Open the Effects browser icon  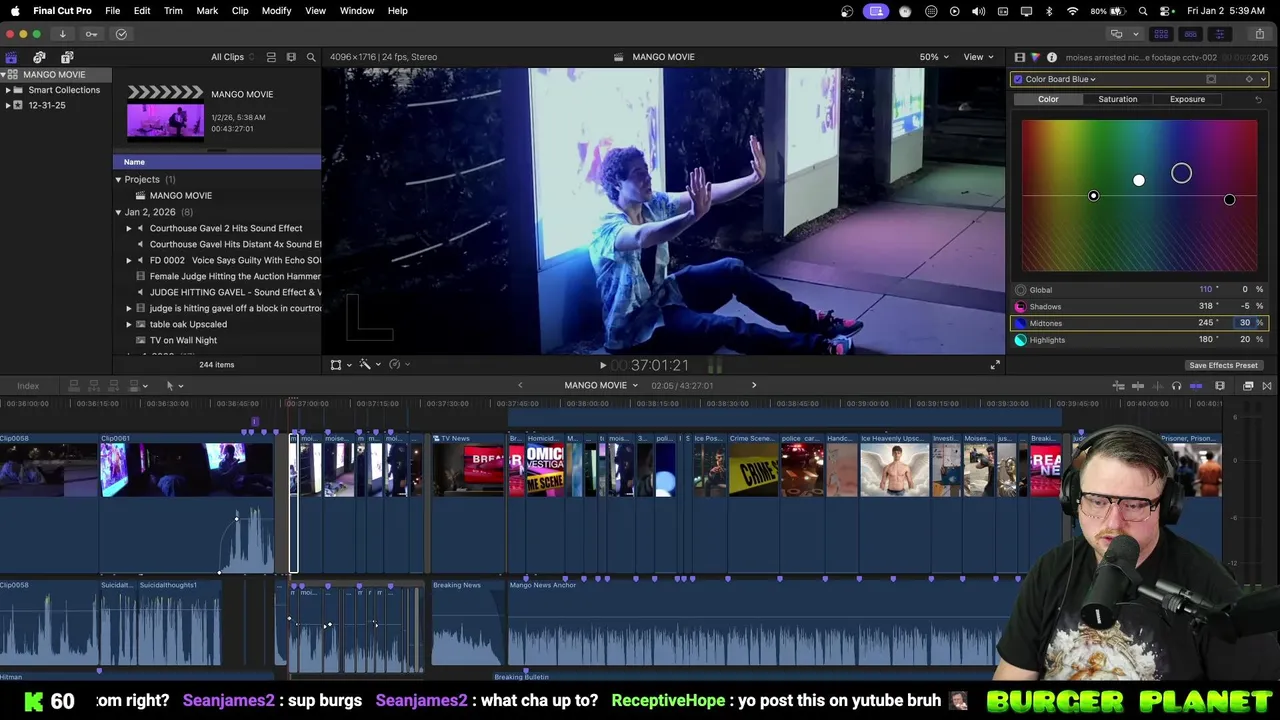(1248, 386)
